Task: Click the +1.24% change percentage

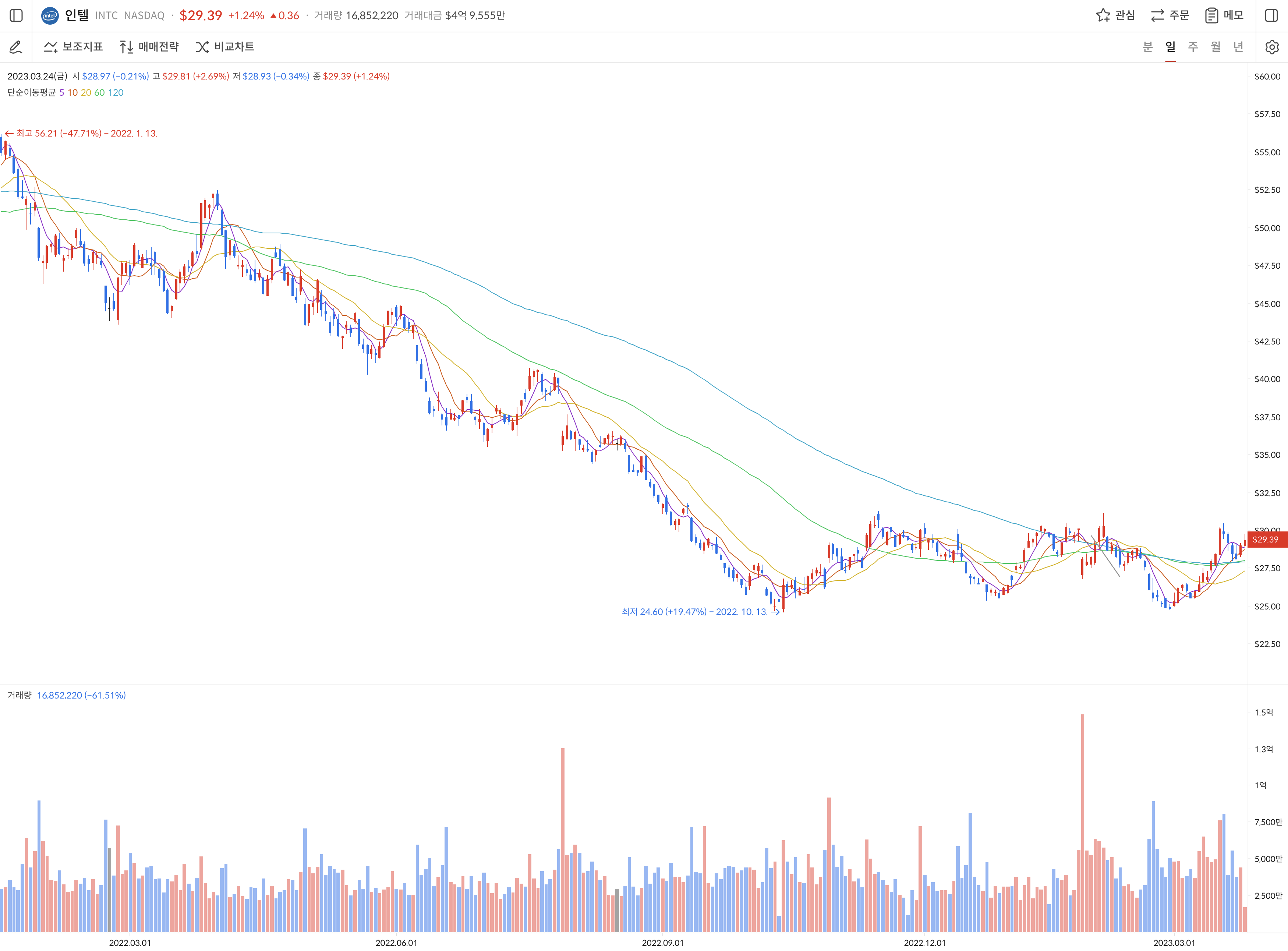Action: tap(246, 15)
